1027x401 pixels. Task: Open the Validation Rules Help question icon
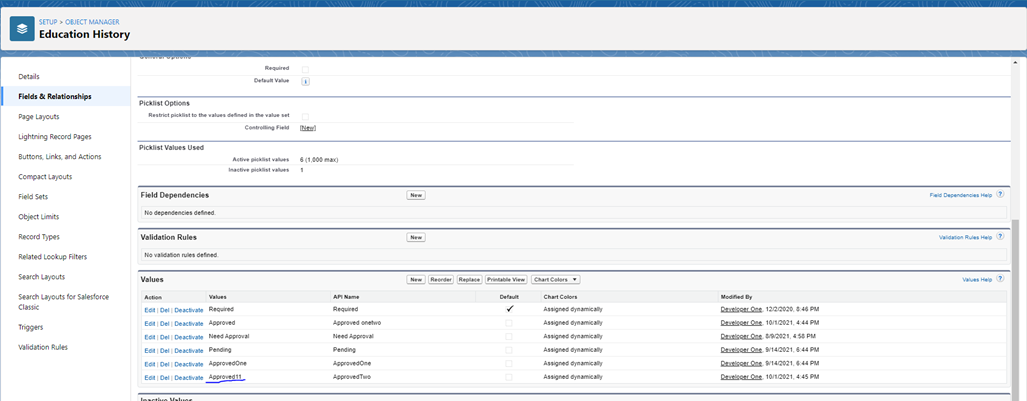999,237
